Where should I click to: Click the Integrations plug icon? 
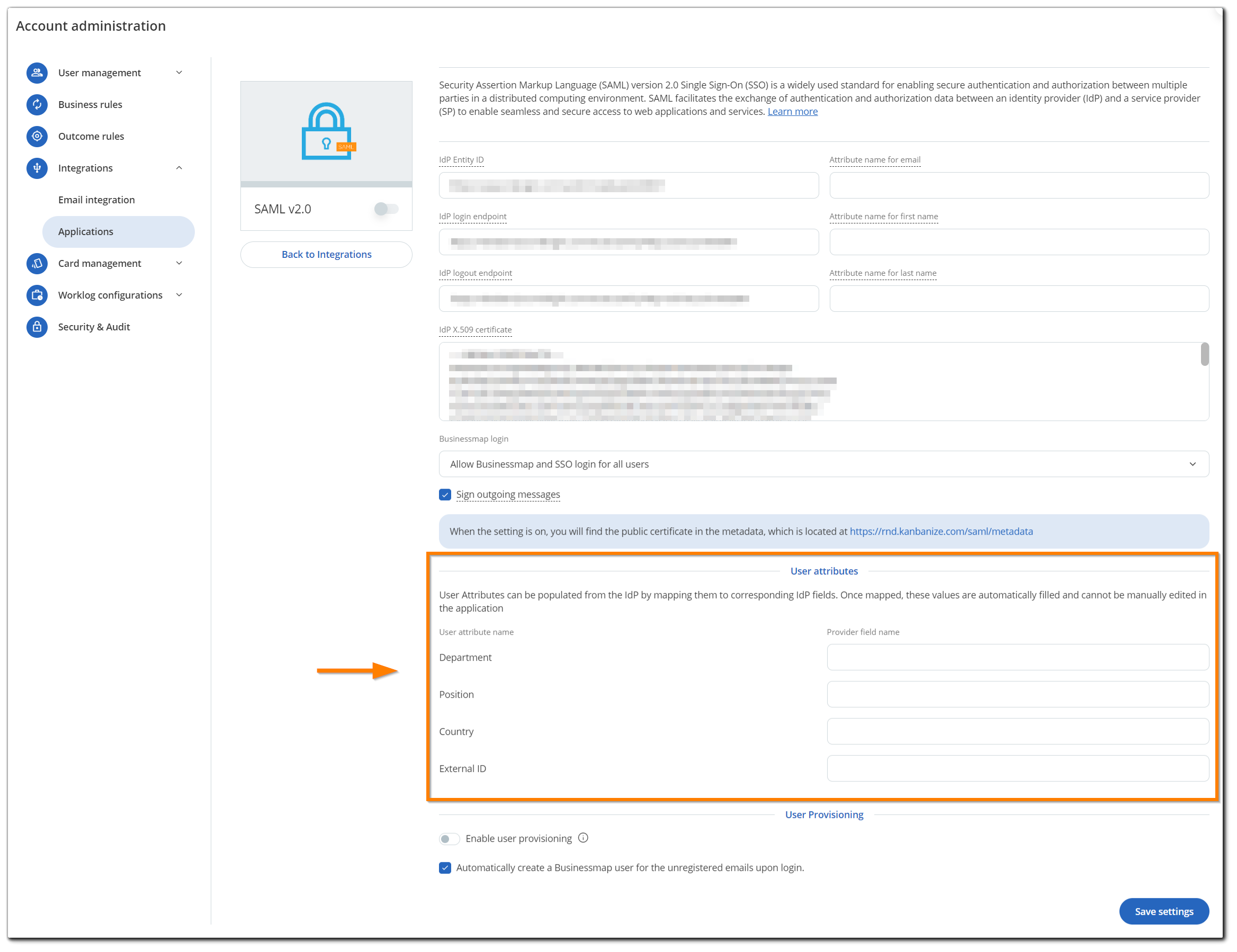click(37, 168)
